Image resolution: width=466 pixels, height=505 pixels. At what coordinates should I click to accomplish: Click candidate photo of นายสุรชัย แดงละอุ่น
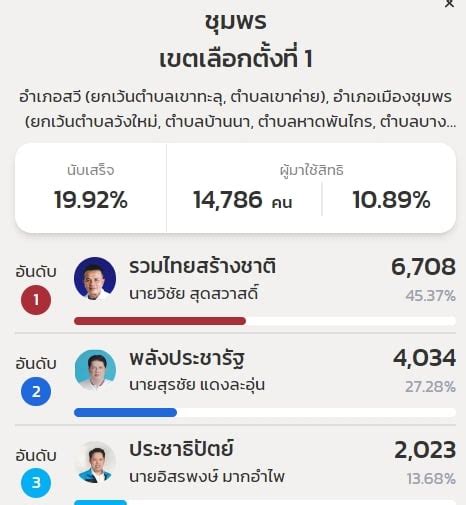95,370
